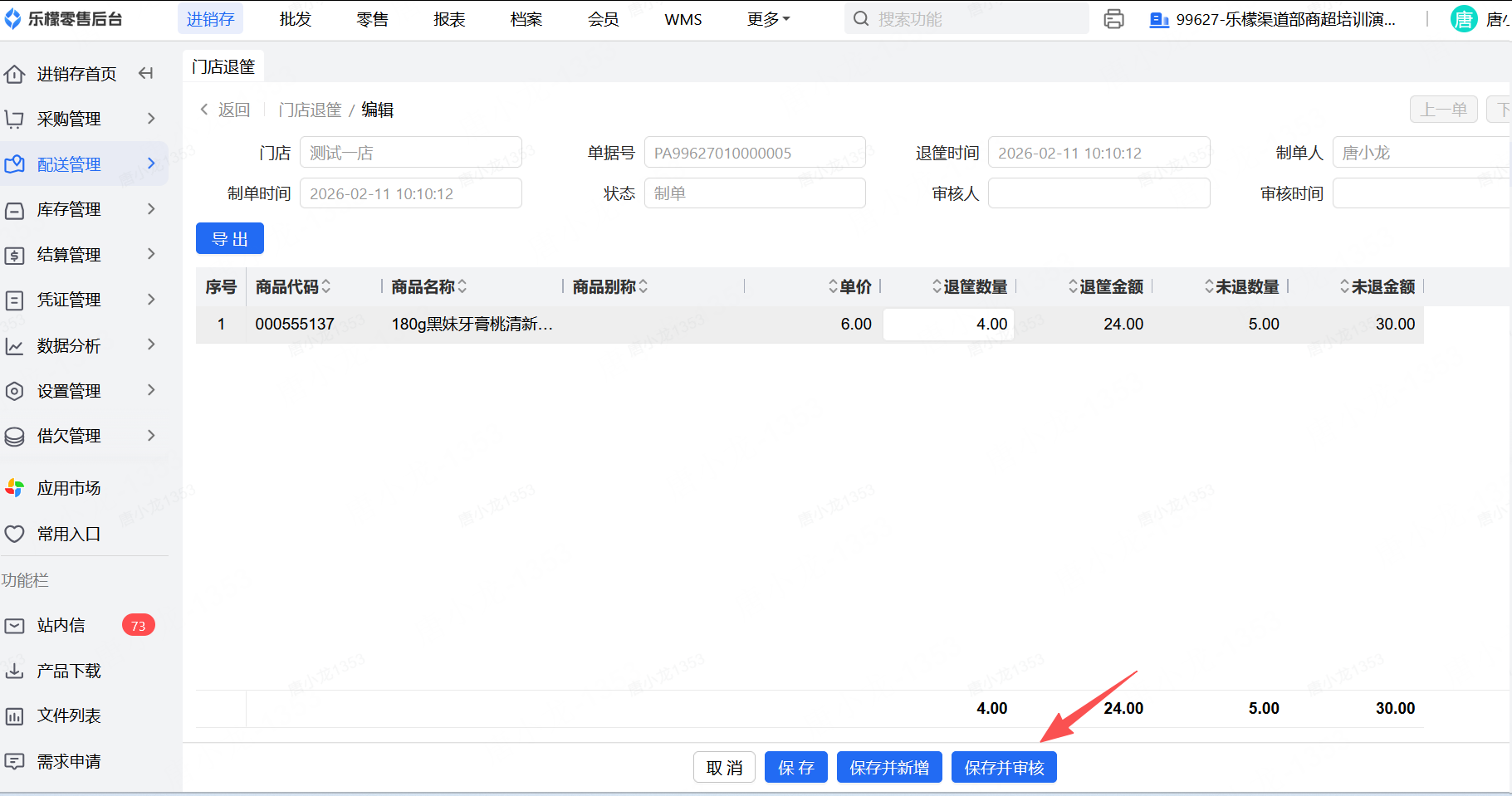1512x796 pixels.
Task: Click the 数据分析 chart icon
Action: coord(14,346)
